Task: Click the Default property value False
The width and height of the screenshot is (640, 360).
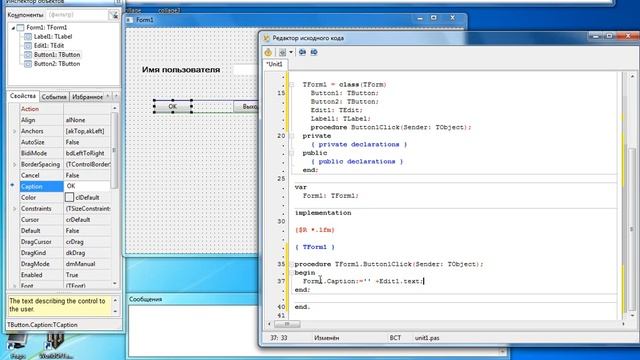Action: pyautogui.click(x=87, y=231)
